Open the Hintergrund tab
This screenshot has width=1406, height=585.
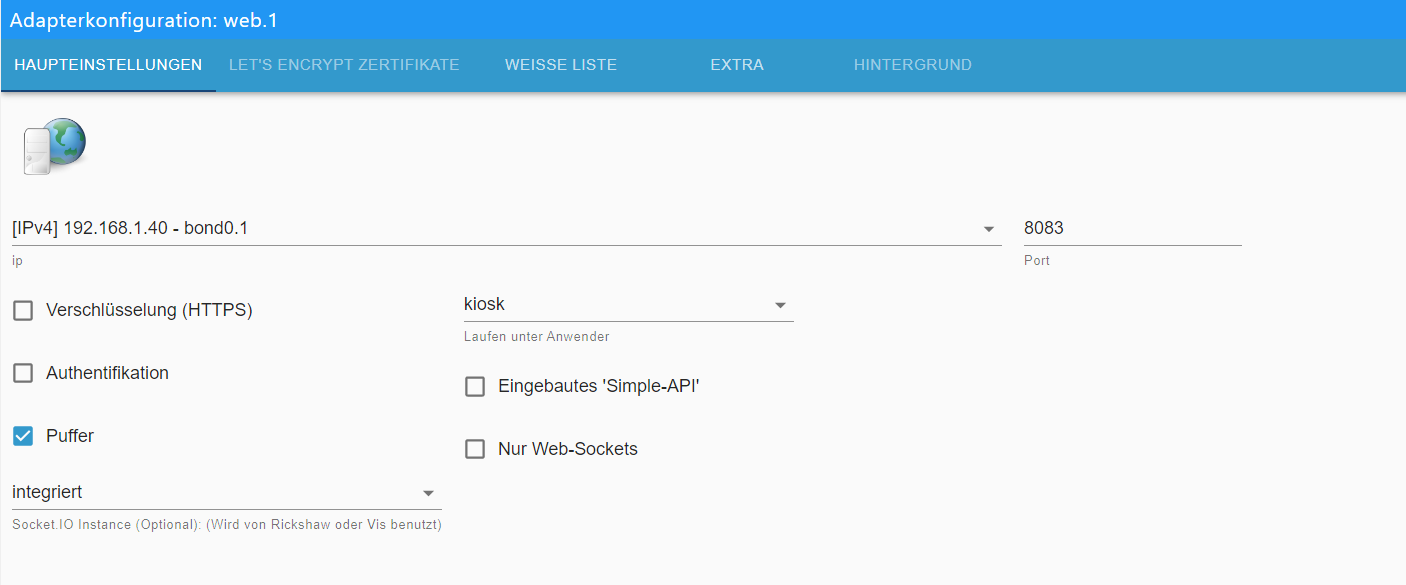point(912,65)
